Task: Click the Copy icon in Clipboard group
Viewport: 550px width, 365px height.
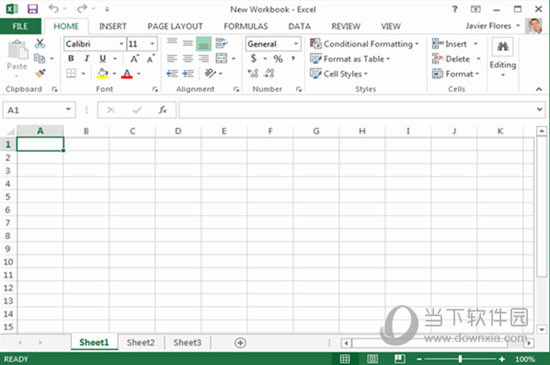Action: pyautogui.click(x=39, y=58)
